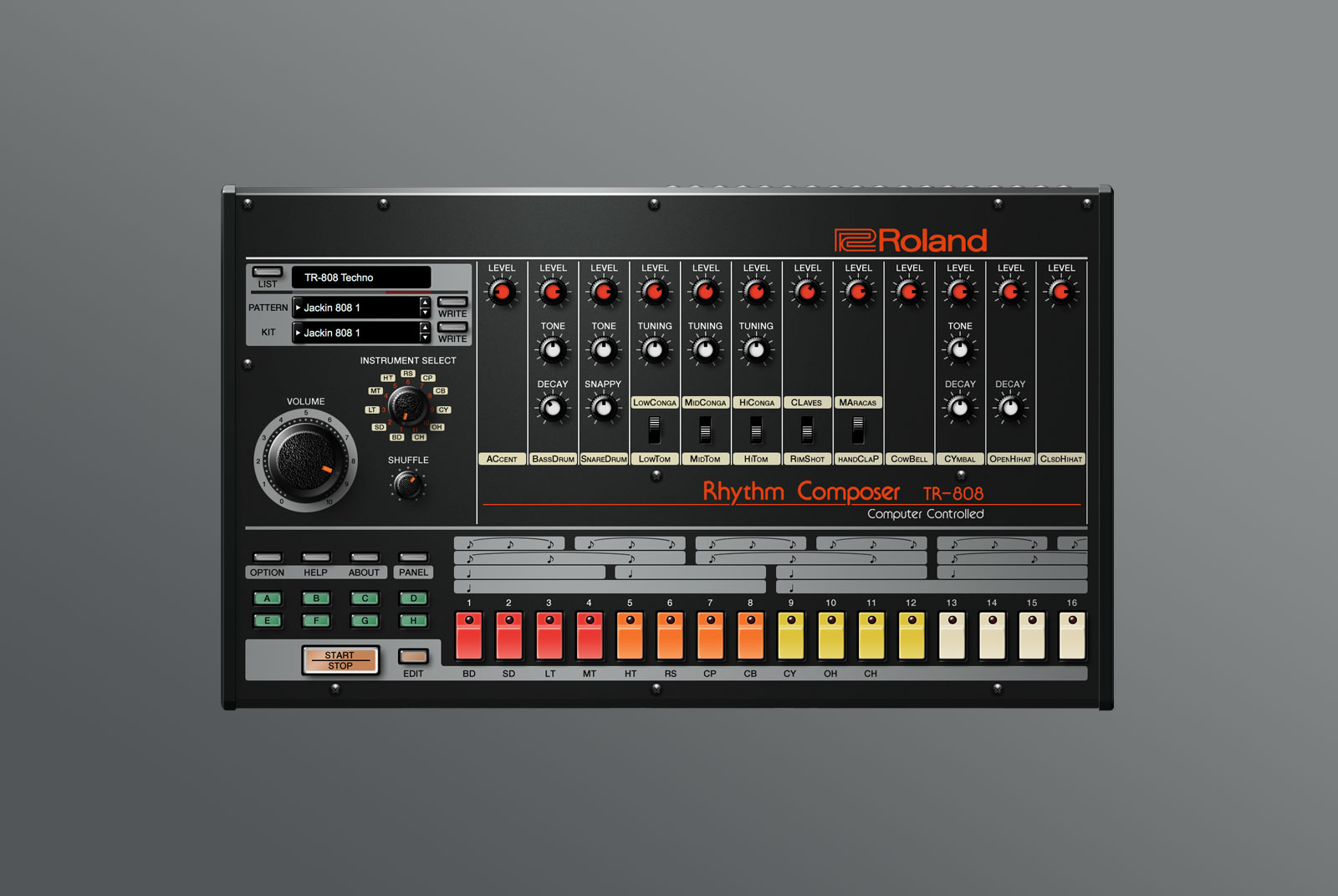This screenshot has width=1338, height=896.
Task: Click the Snare Drum SNAPPY knob
Action: click(x=604, y=408)
